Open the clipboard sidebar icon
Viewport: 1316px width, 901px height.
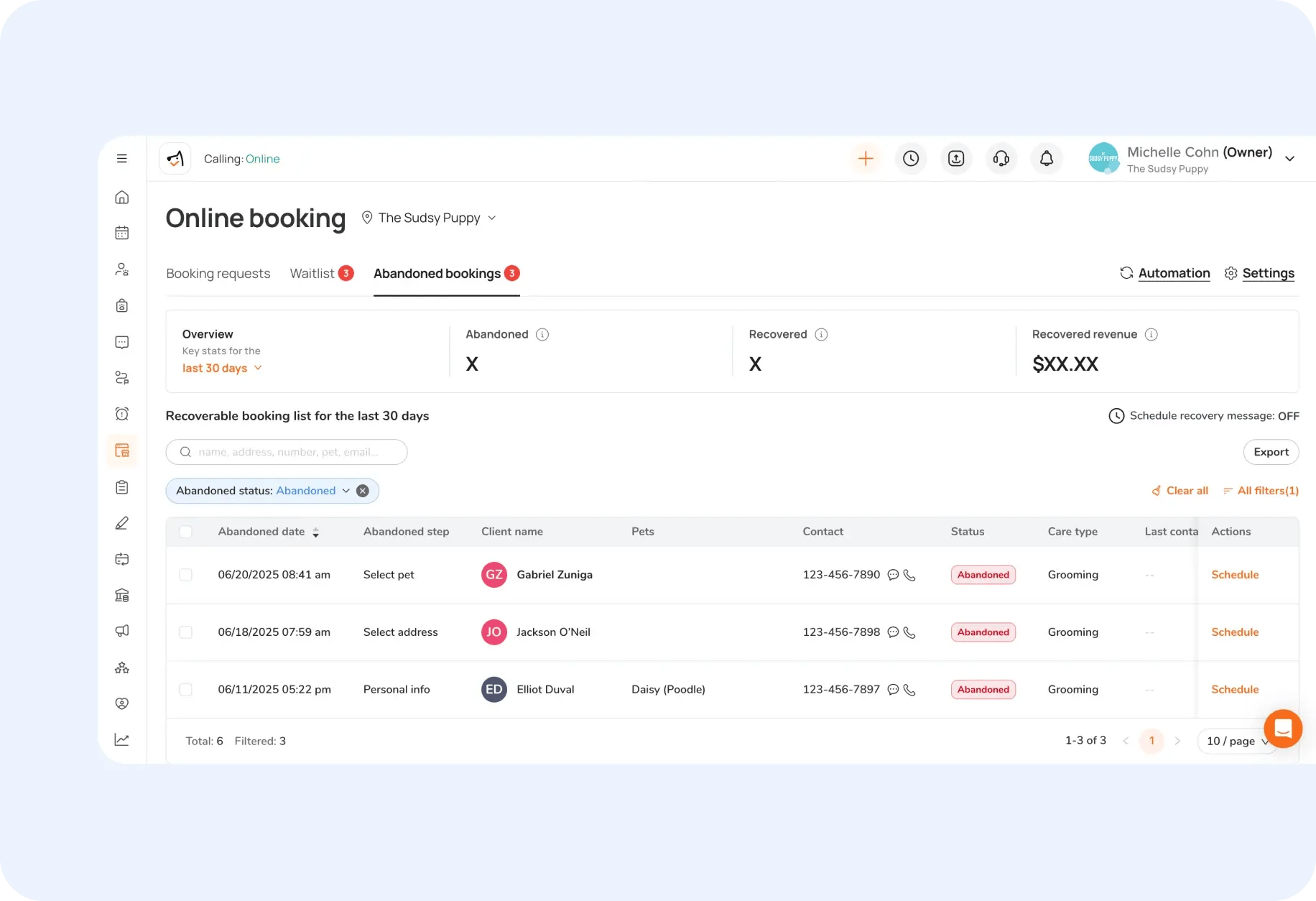(x=122, y=487)
